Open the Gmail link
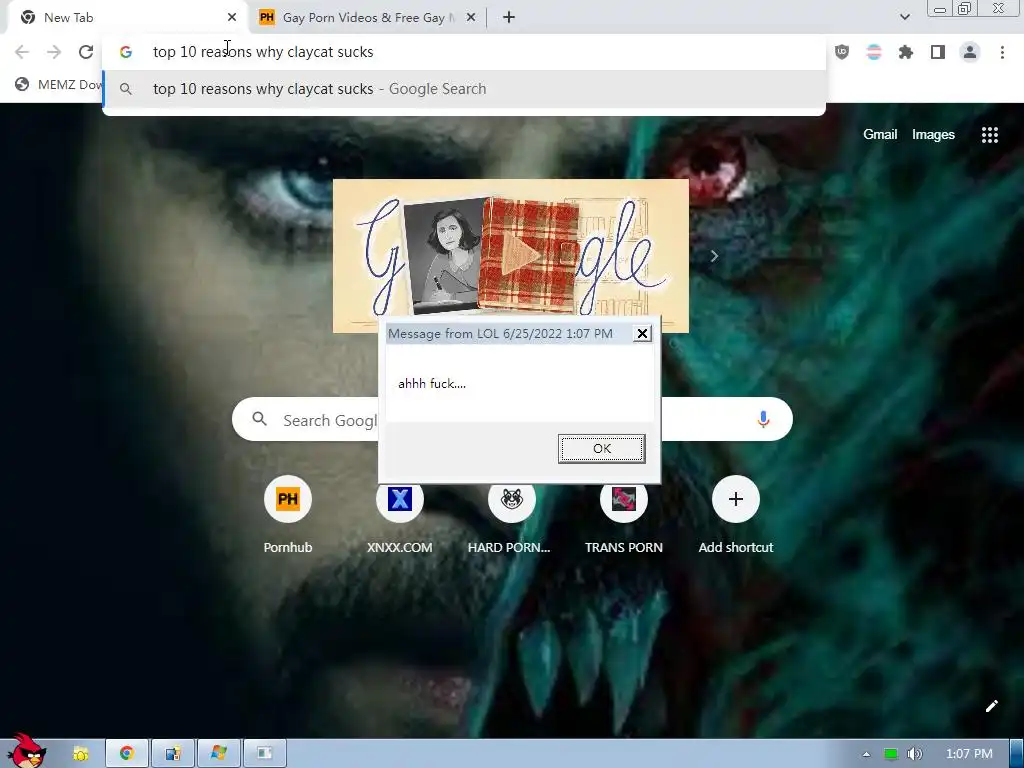This screenshot has width=1024, height=768. tap(880, 135)
